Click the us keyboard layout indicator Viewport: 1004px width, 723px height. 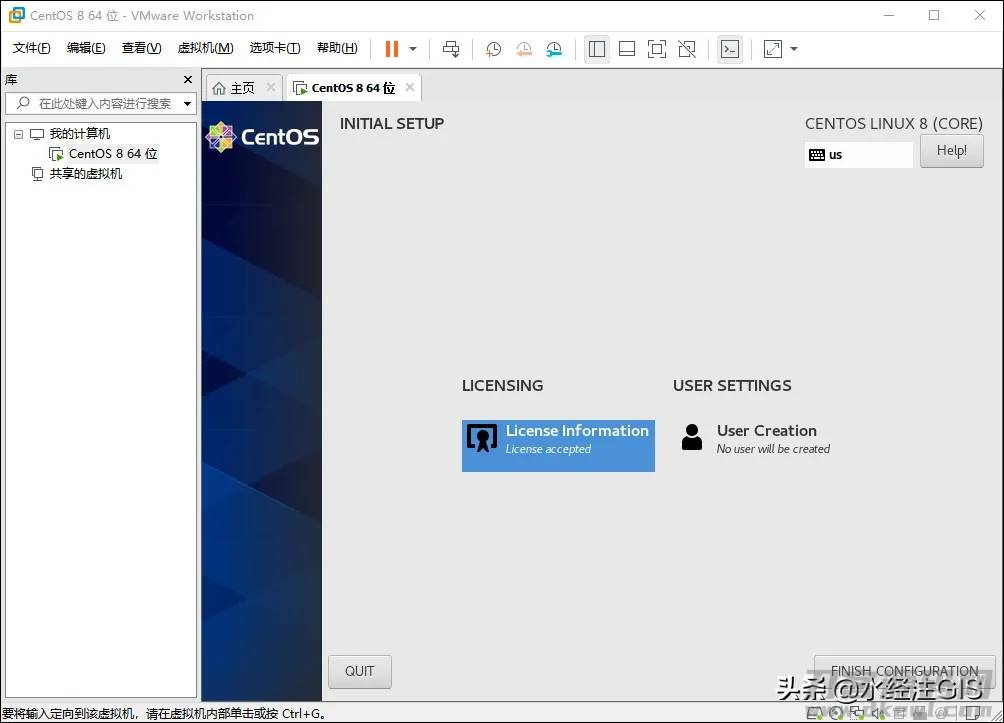858,155
